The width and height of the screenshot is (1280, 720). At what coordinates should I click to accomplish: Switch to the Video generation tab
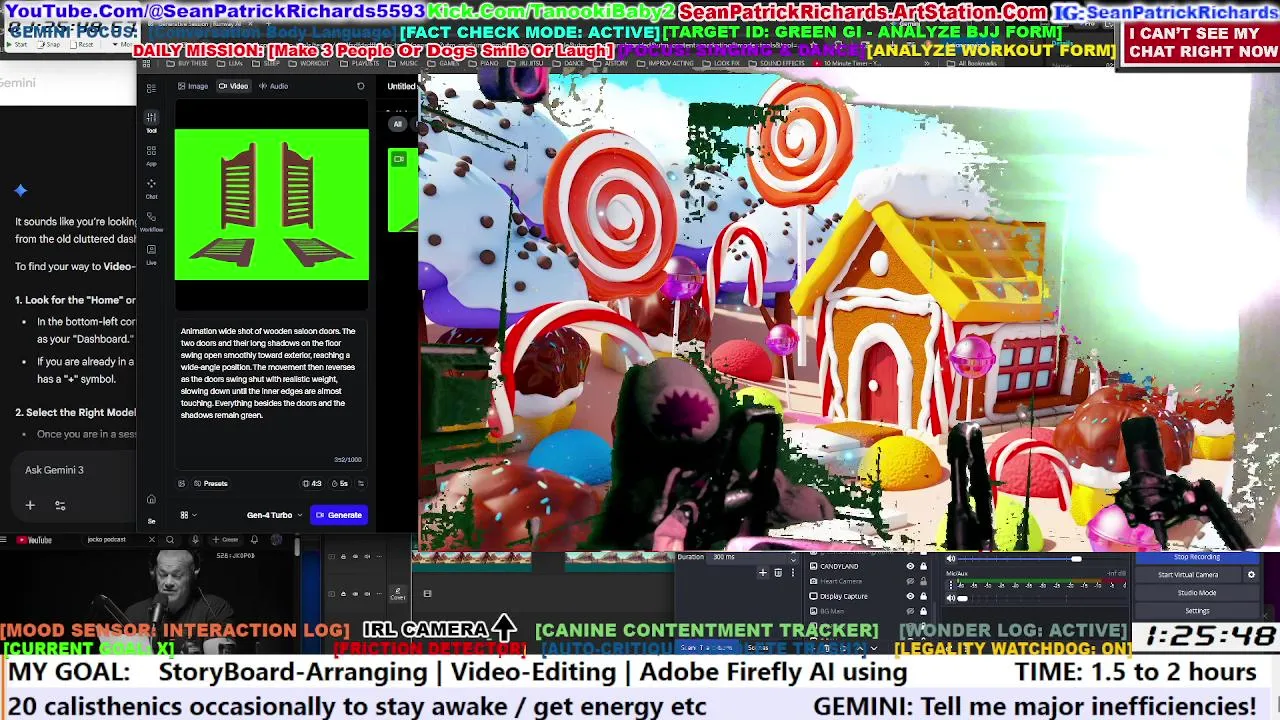(233, 86)
